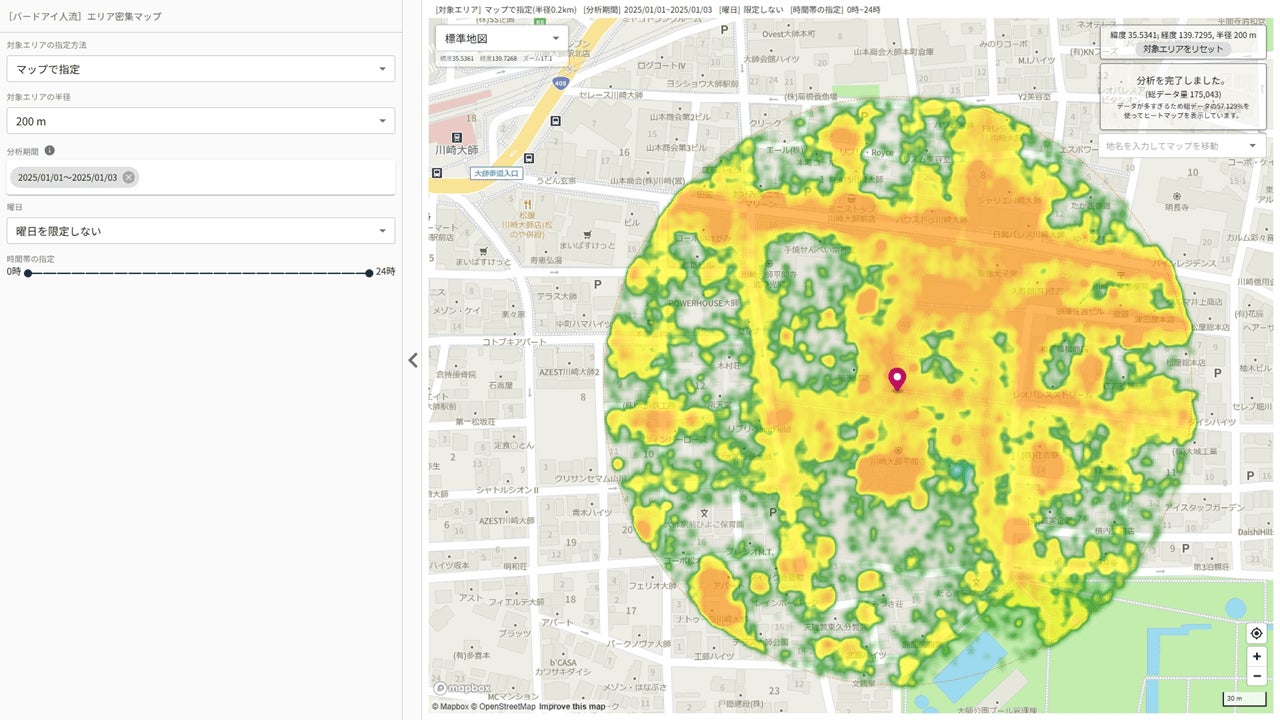The image size is (1280, 720).
Task: Remove the 2025/01/01～2025/01/03 date chip
Action: (x=129, y=177)
